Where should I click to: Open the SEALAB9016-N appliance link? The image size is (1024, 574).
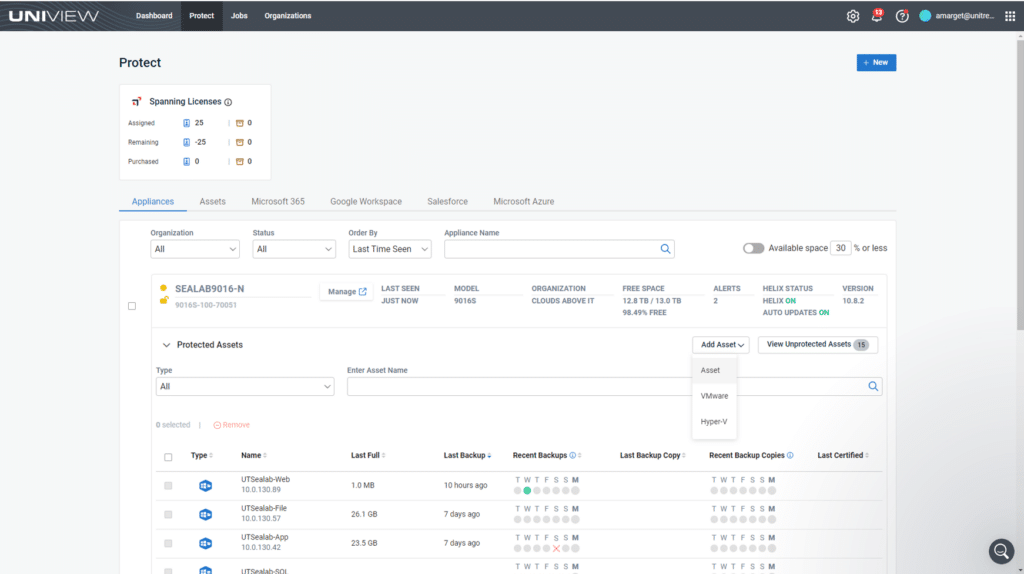[x=209, y=289]
